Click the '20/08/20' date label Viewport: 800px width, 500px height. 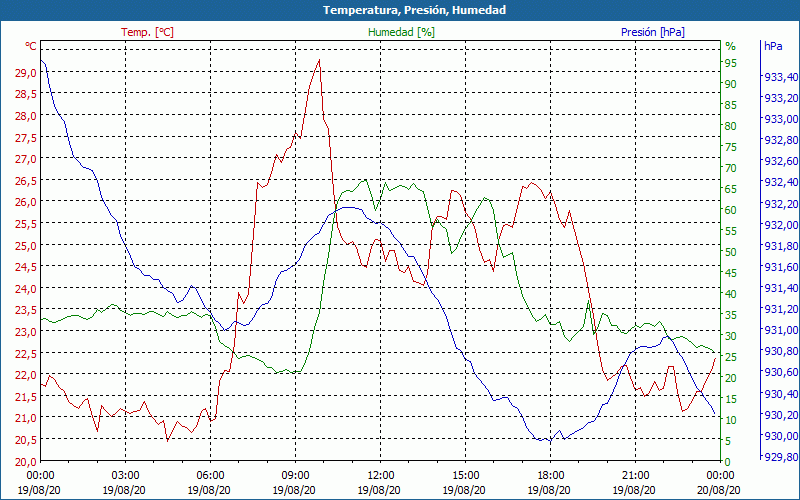(x=719, y=490)
